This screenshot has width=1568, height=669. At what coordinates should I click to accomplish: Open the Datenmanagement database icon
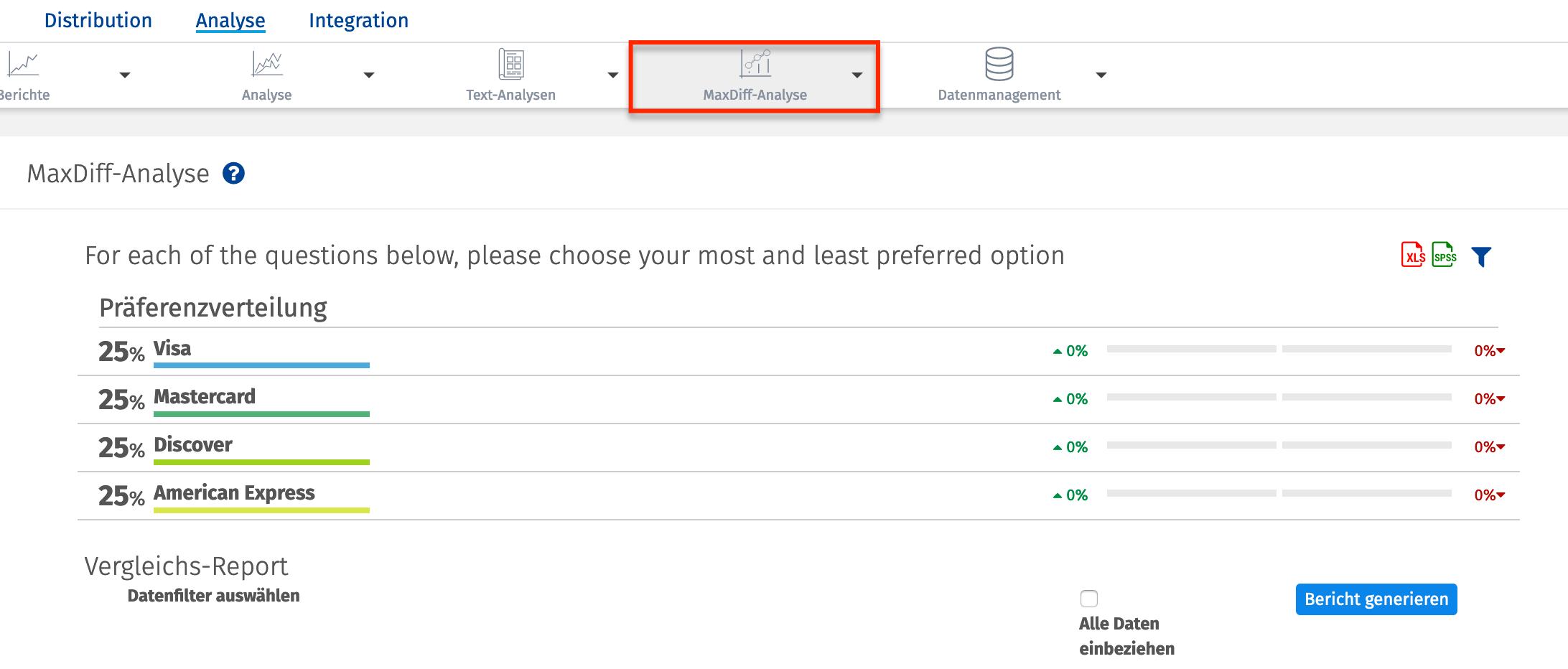point(999,66)
